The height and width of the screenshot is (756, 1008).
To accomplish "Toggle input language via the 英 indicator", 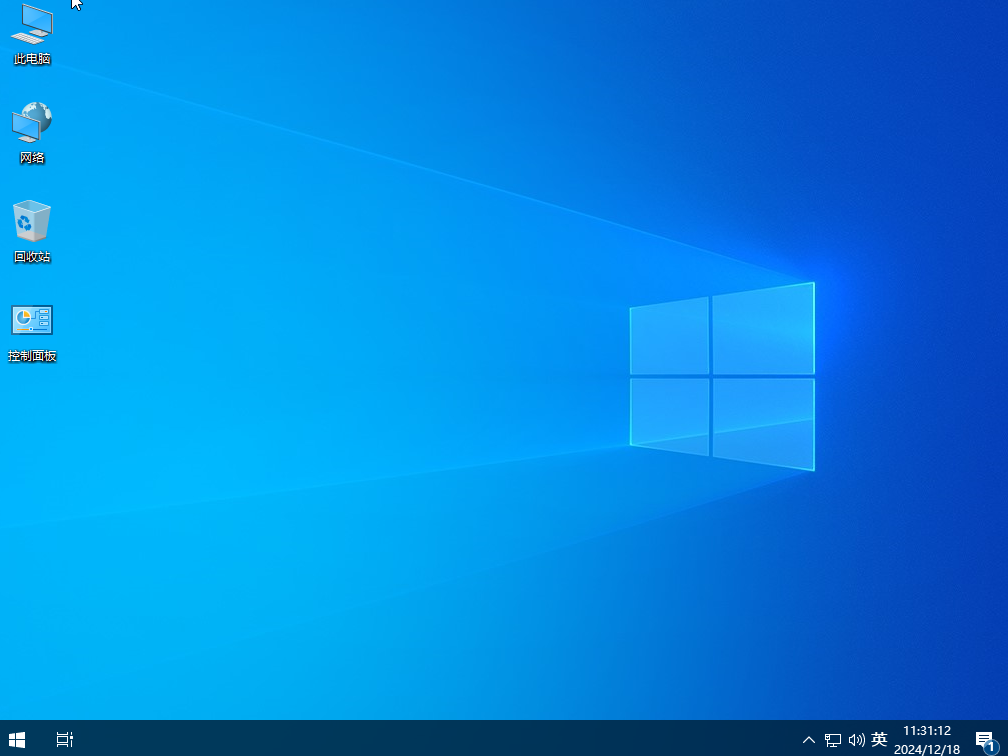I will 879,739.
